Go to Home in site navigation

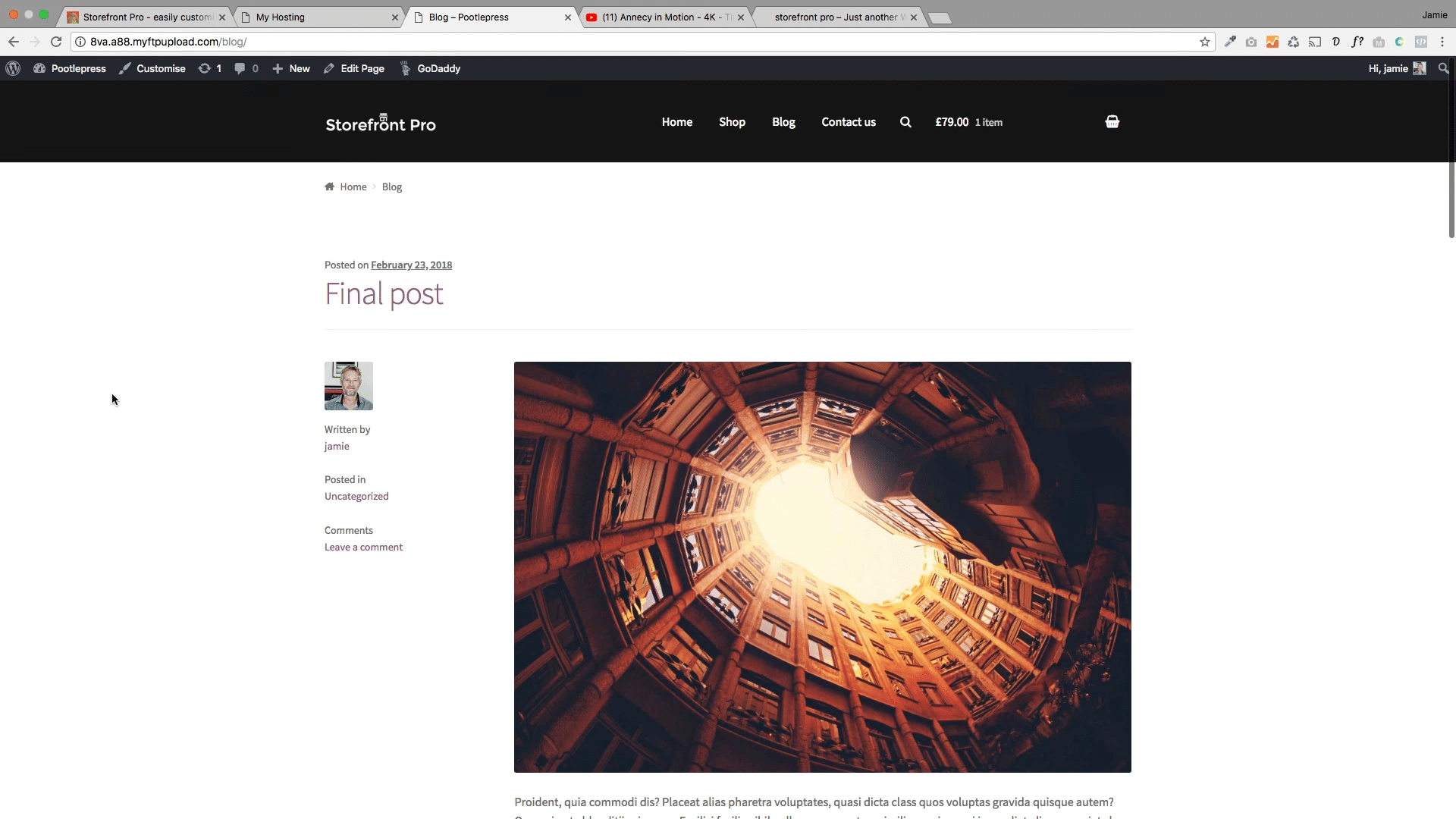(677, 122)
